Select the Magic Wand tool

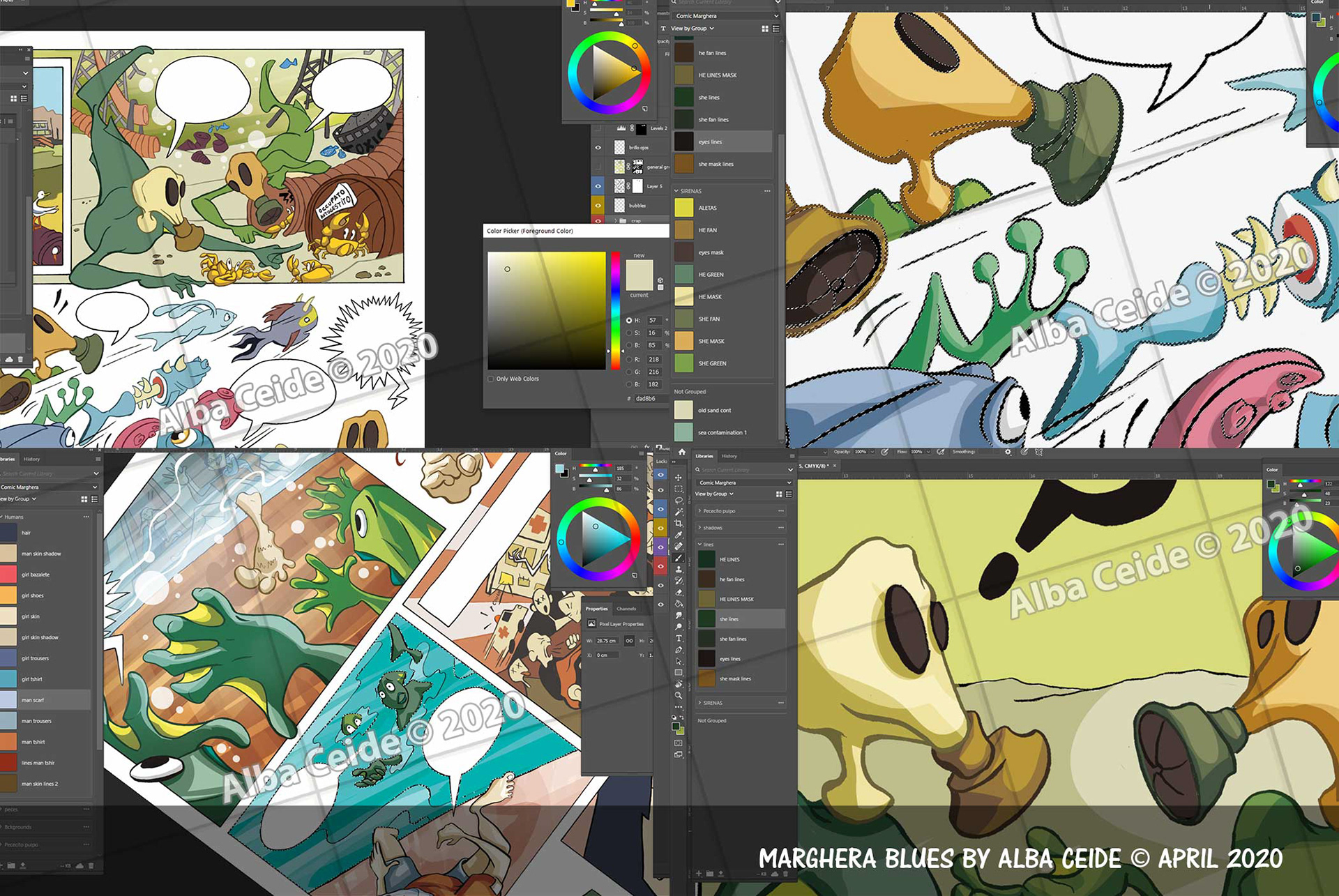coord(679,512)
